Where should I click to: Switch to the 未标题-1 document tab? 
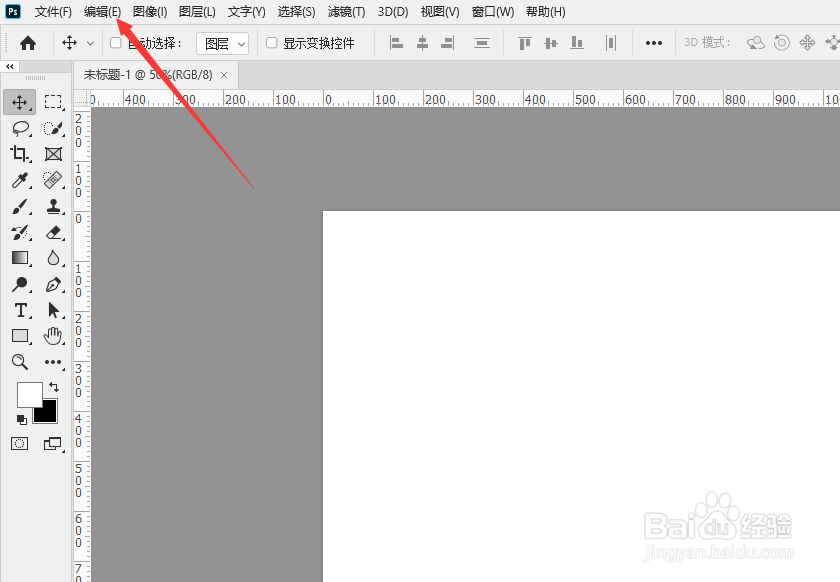click(148, 75)
